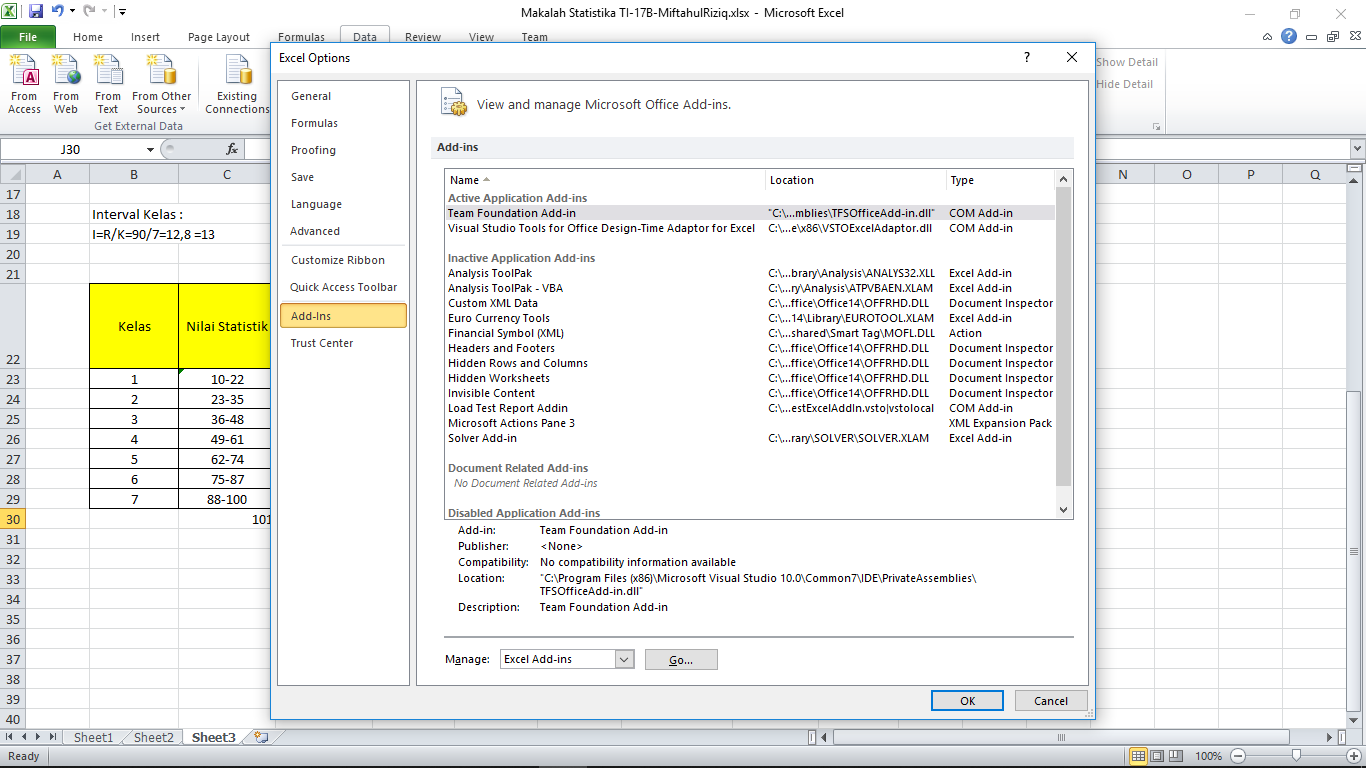This screenshot has height=768, width=1366.
Task: Click the Insert Function fx icon
Action: 232,149
